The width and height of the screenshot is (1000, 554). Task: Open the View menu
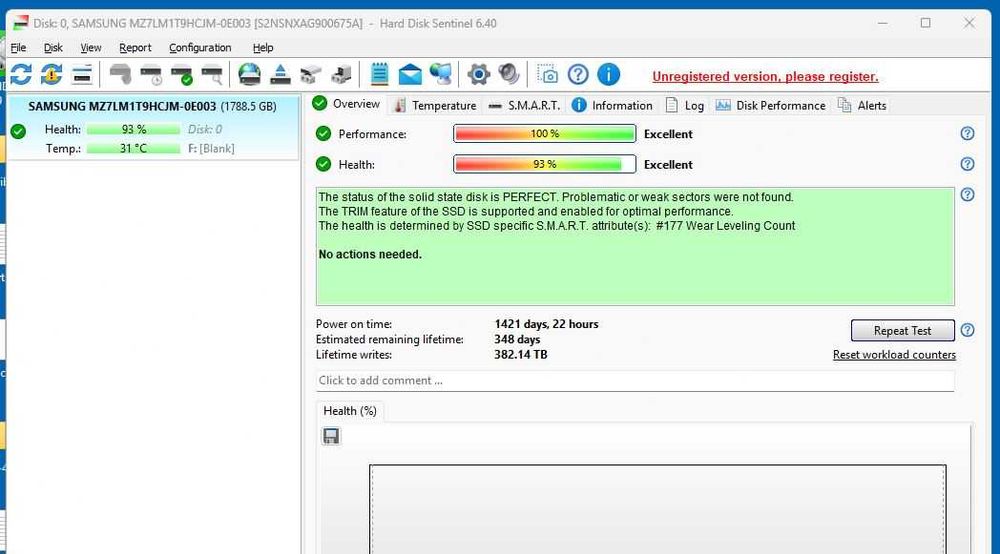(x=91, y=48)
